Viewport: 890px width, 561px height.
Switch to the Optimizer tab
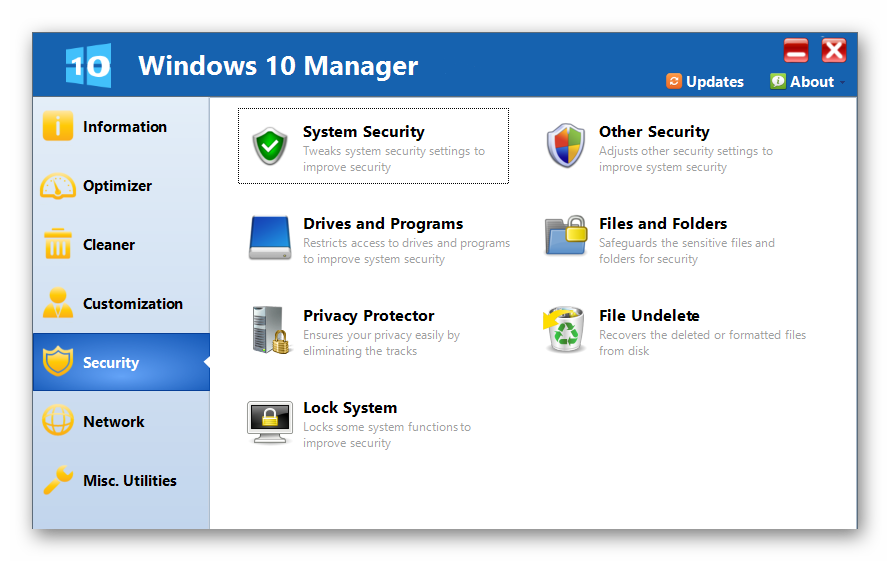pyautogui.click(x=117, y=186)
